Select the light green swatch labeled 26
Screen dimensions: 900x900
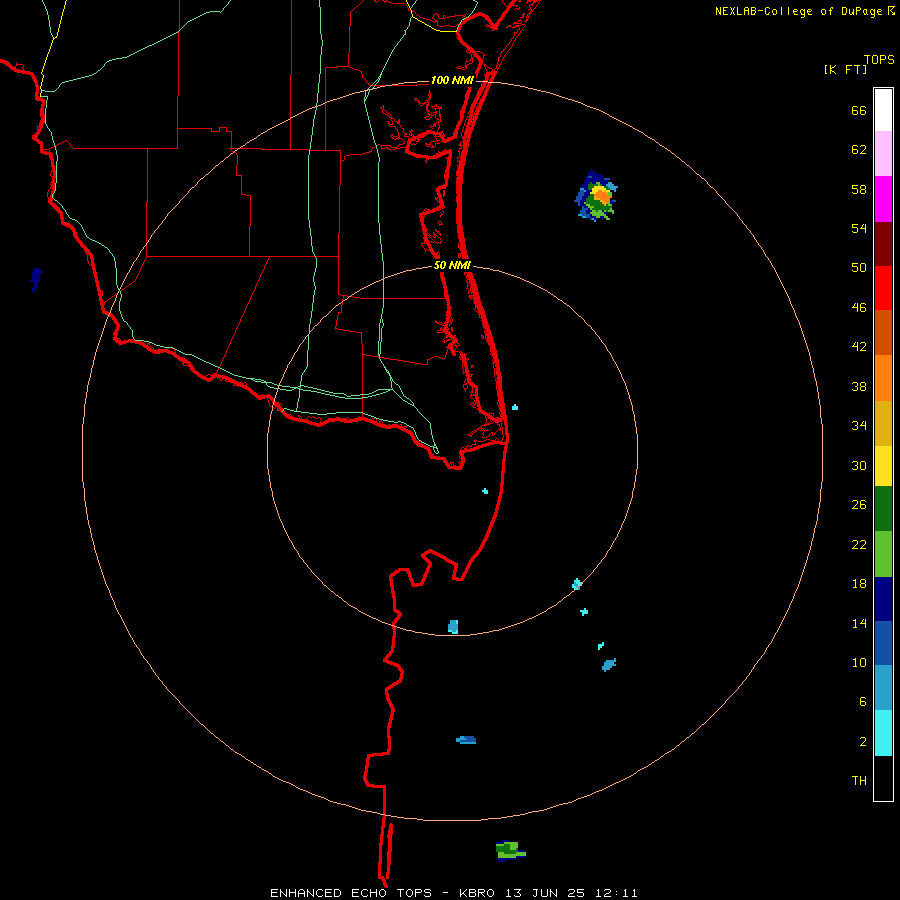[x=883, y=554]
